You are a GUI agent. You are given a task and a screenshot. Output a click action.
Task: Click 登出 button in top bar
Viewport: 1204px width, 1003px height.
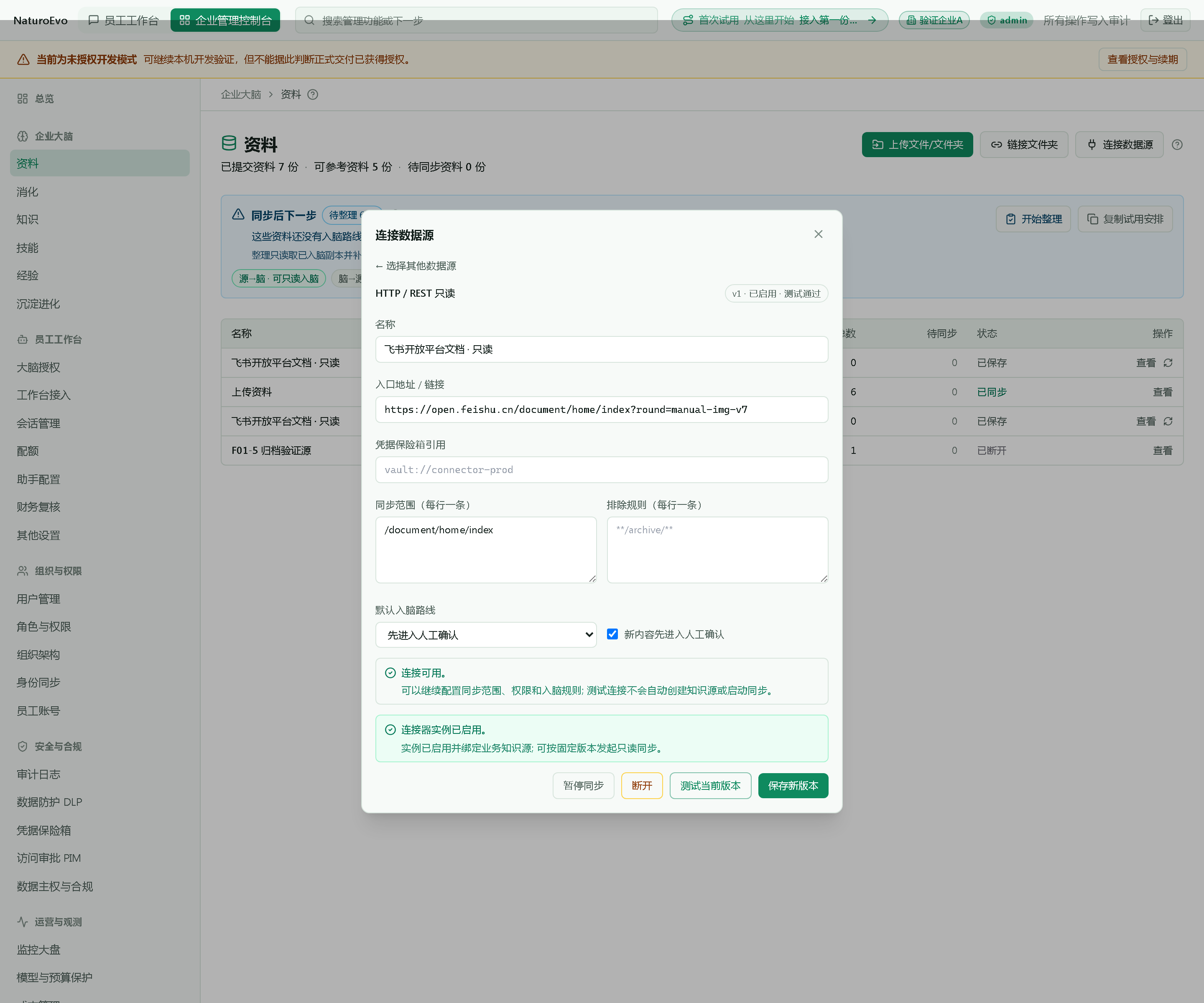1166,20
